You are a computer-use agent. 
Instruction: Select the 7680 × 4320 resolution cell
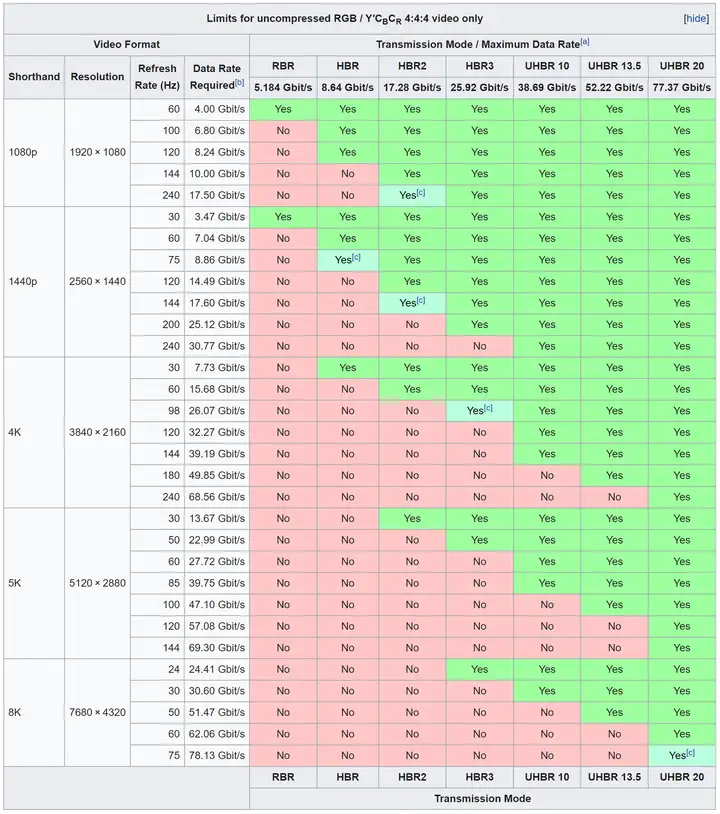click(98, 712)
